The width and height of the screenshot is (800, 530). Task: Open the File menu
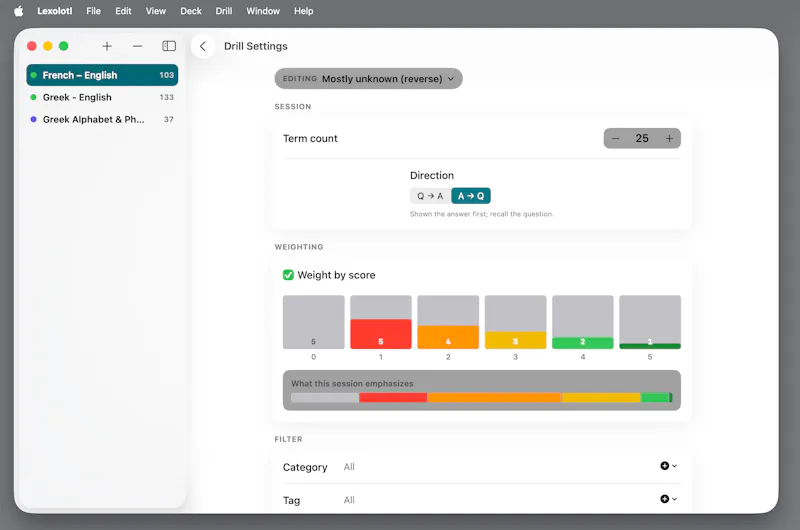[93, 11]
